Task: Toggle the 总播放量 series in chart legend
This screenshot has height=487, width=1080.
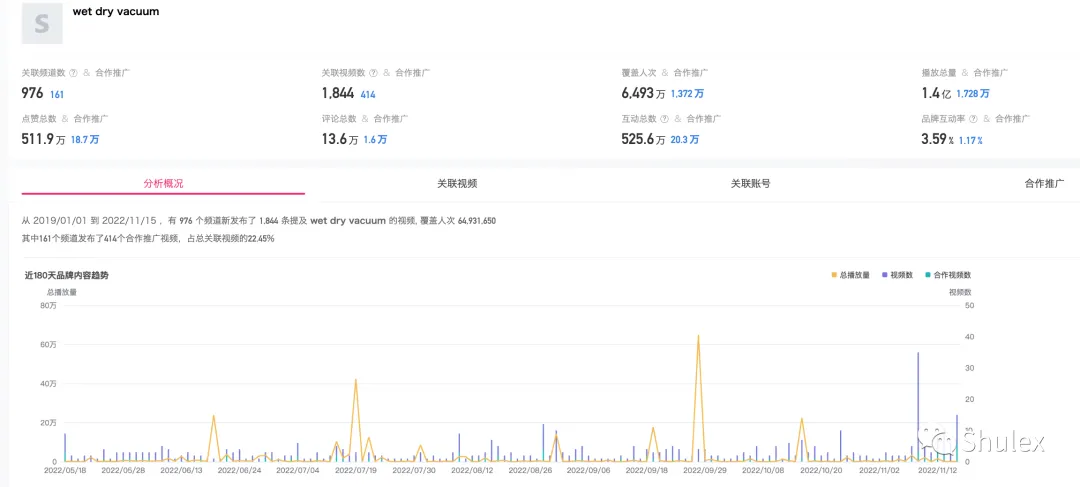Action: (x=851, y=275)
